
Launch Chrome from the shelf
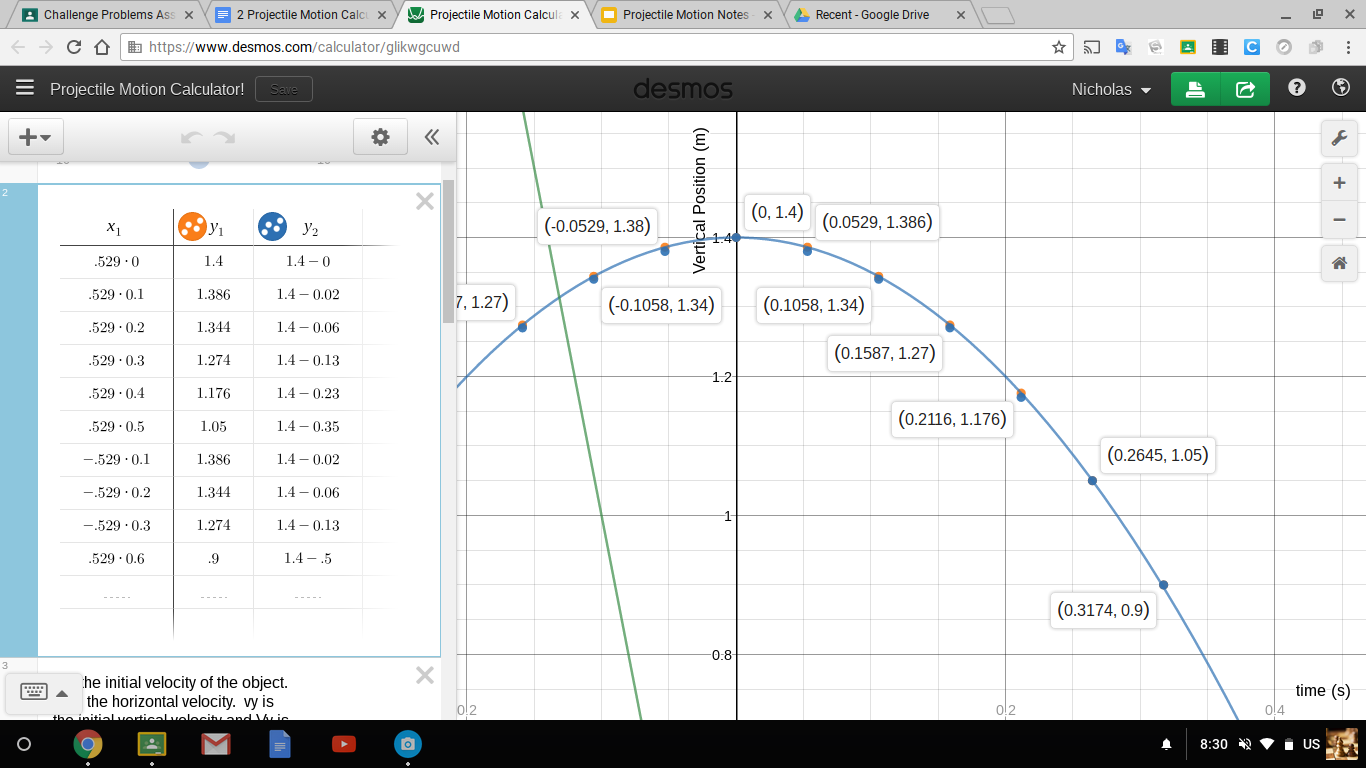[88, 744]
